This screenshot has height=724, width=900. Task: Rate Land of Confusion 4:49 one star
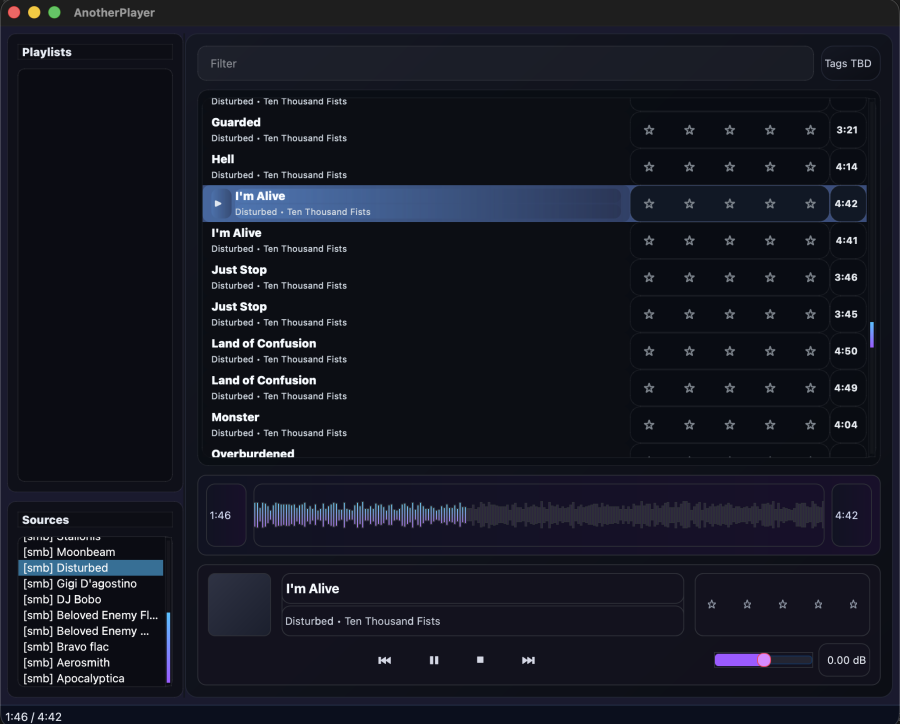649,388
